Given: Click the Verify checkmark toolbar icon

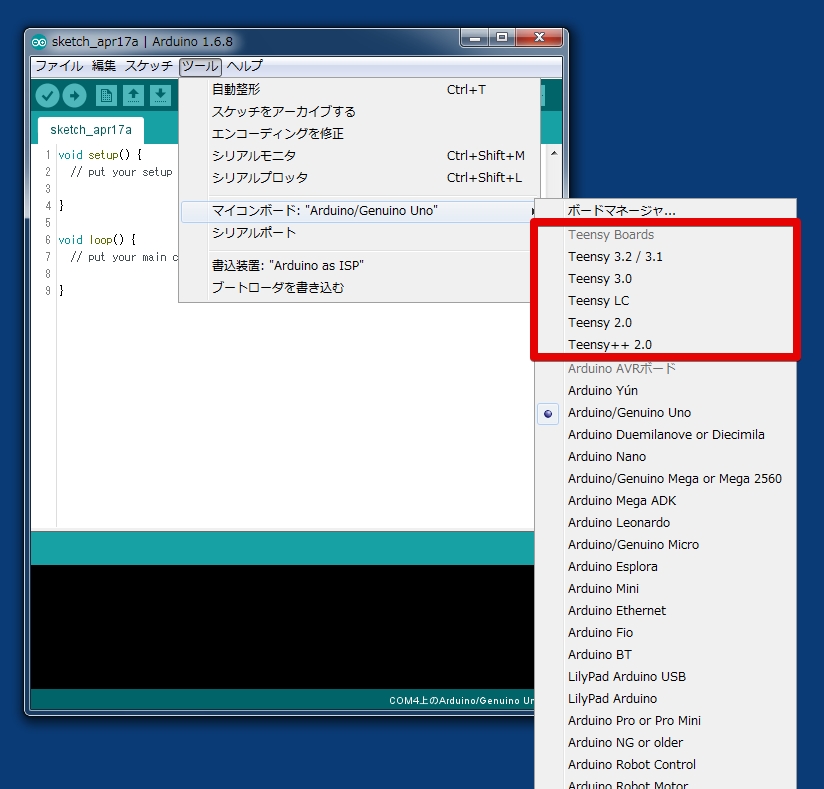Looking at the screenshot, I should coord(47,96).
